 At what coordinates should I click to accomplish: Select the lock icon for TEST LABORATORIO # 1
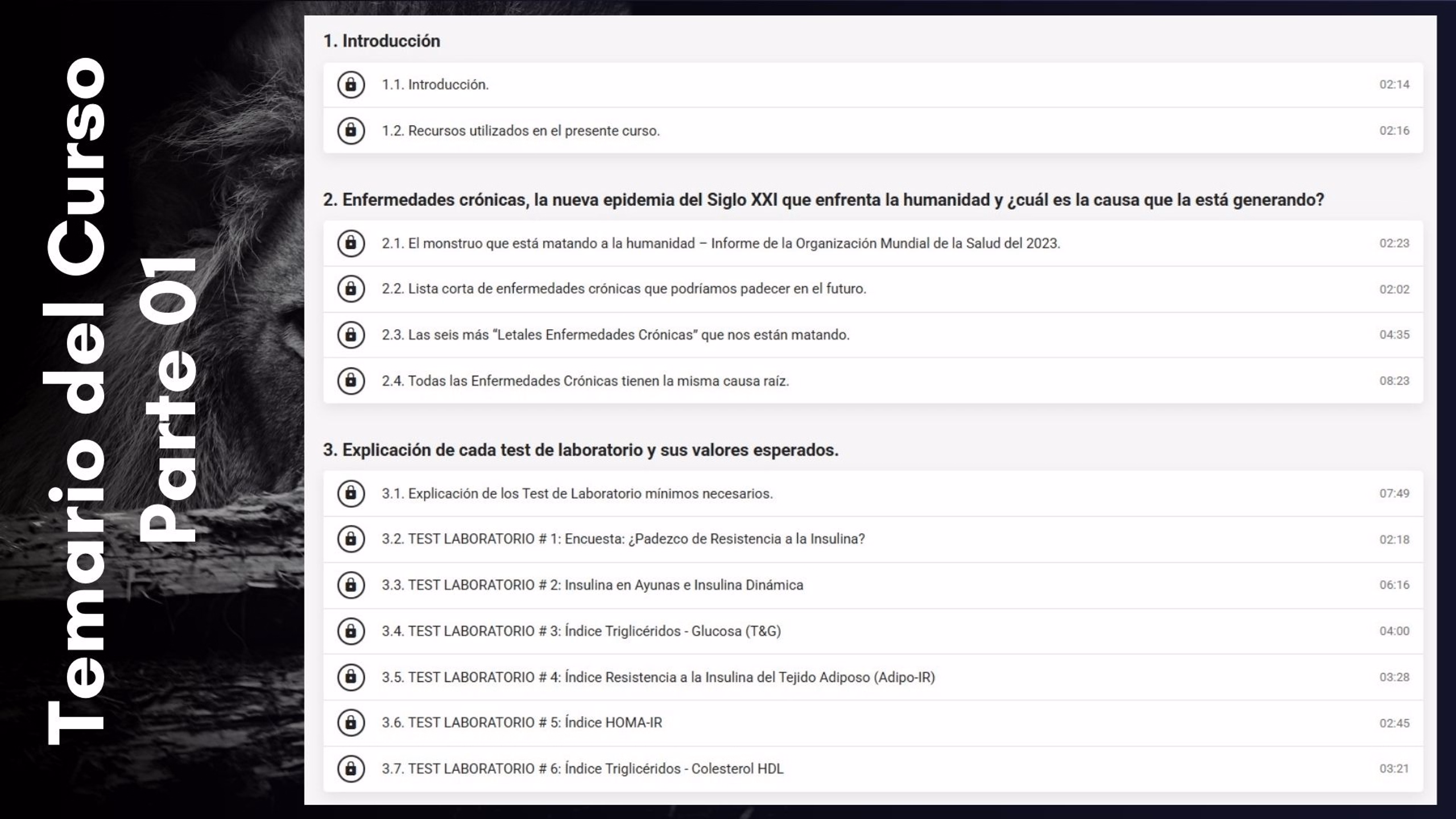click(351, 539)
